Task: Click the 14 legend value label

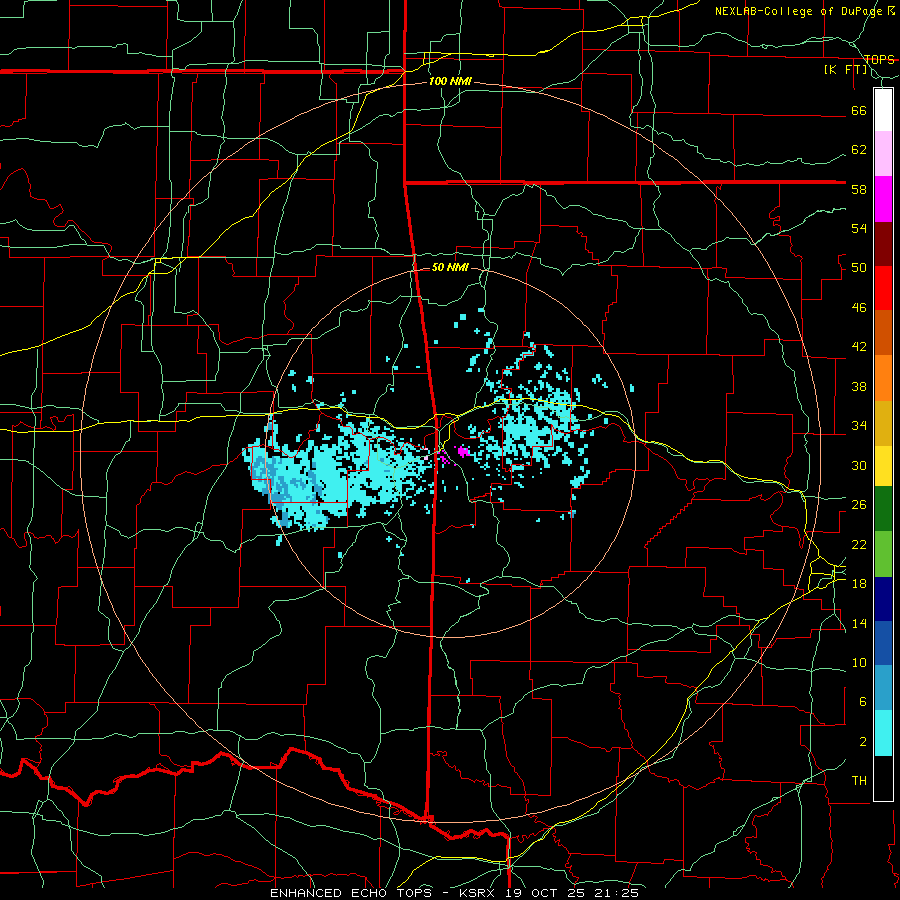Action: pyautogui.click(x=859, y=623)
